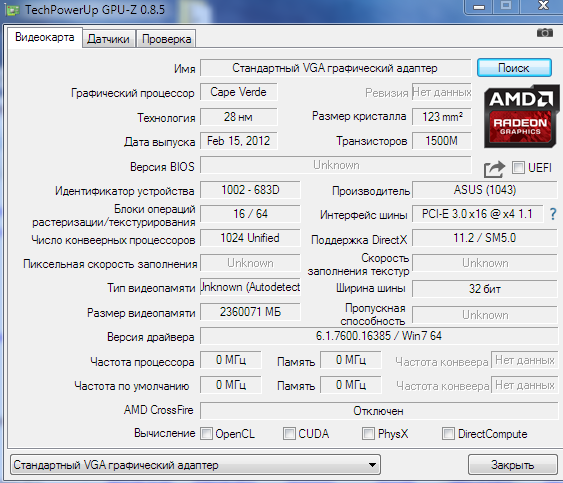Click the Скорость заполнения текстур Unknown value
Image resolution: width=563 pixels, height=483 pixels.
[485, 263]
